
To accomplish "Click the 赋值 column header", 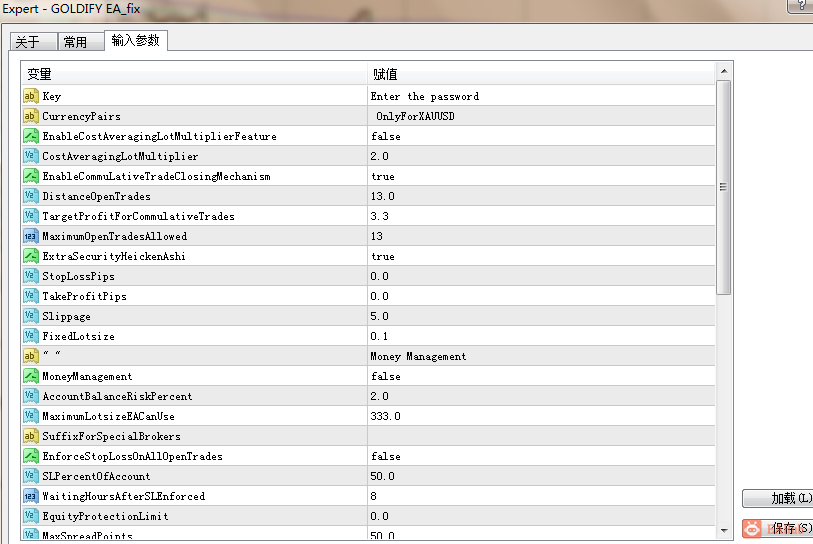I will click(x=541, y=74).
